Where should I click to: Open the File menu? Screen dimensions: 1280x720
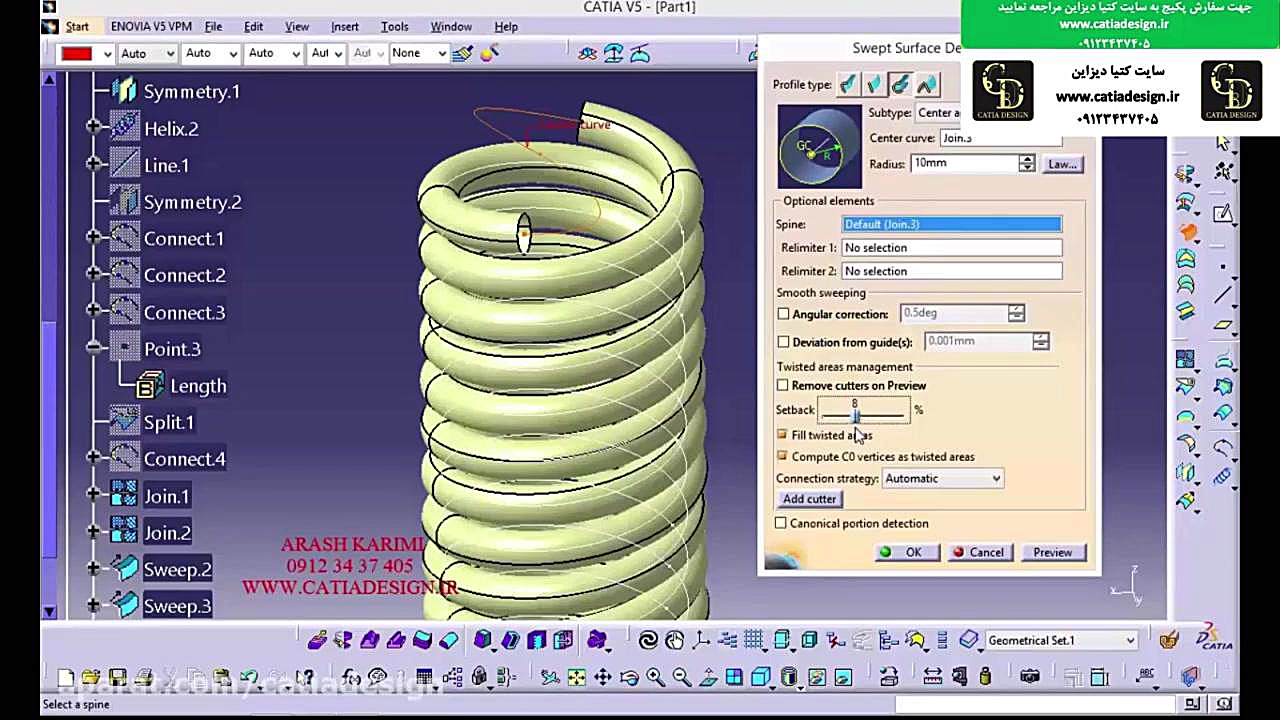[213, 27]
